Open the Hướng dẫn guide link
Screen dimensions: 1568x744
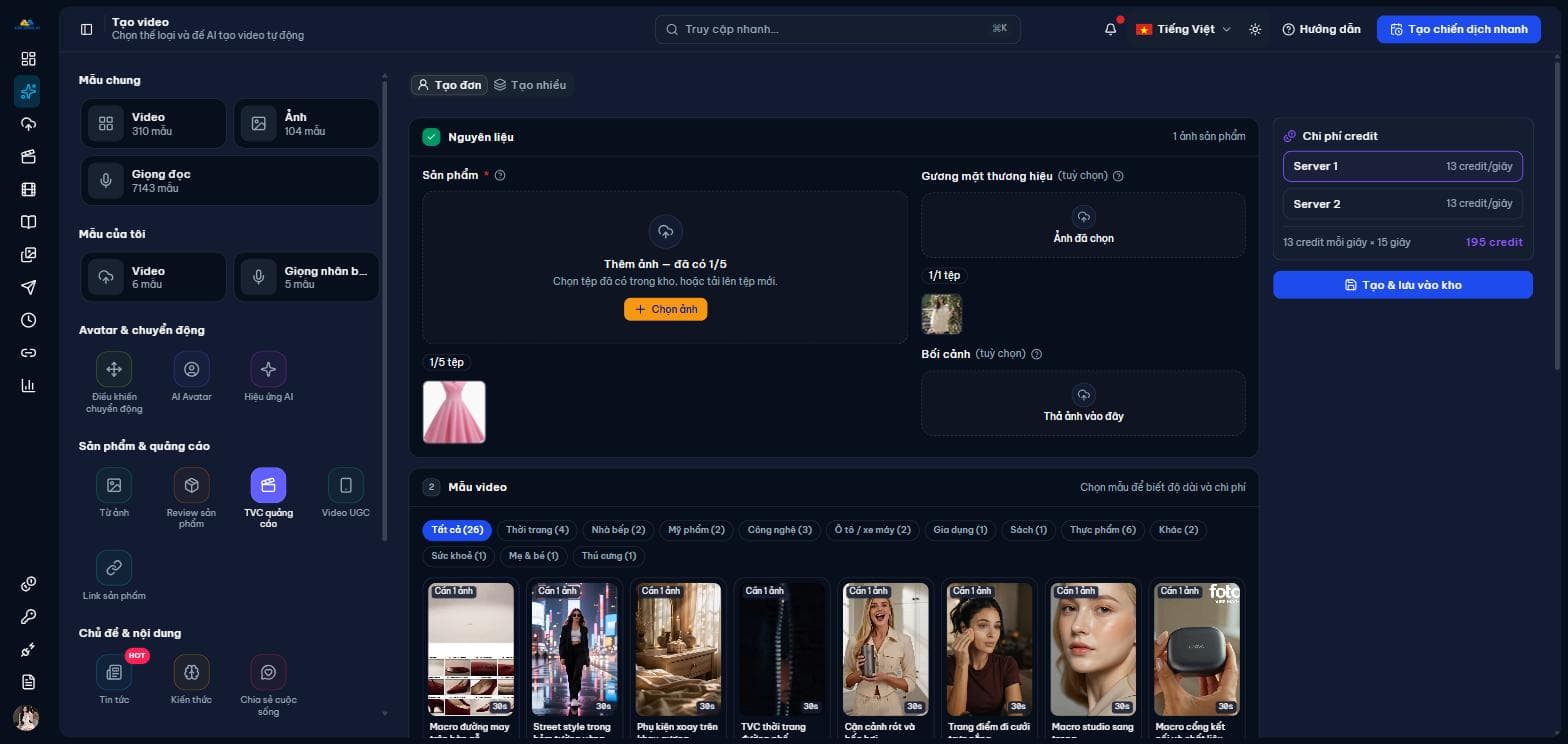[x=1320, y=29]
